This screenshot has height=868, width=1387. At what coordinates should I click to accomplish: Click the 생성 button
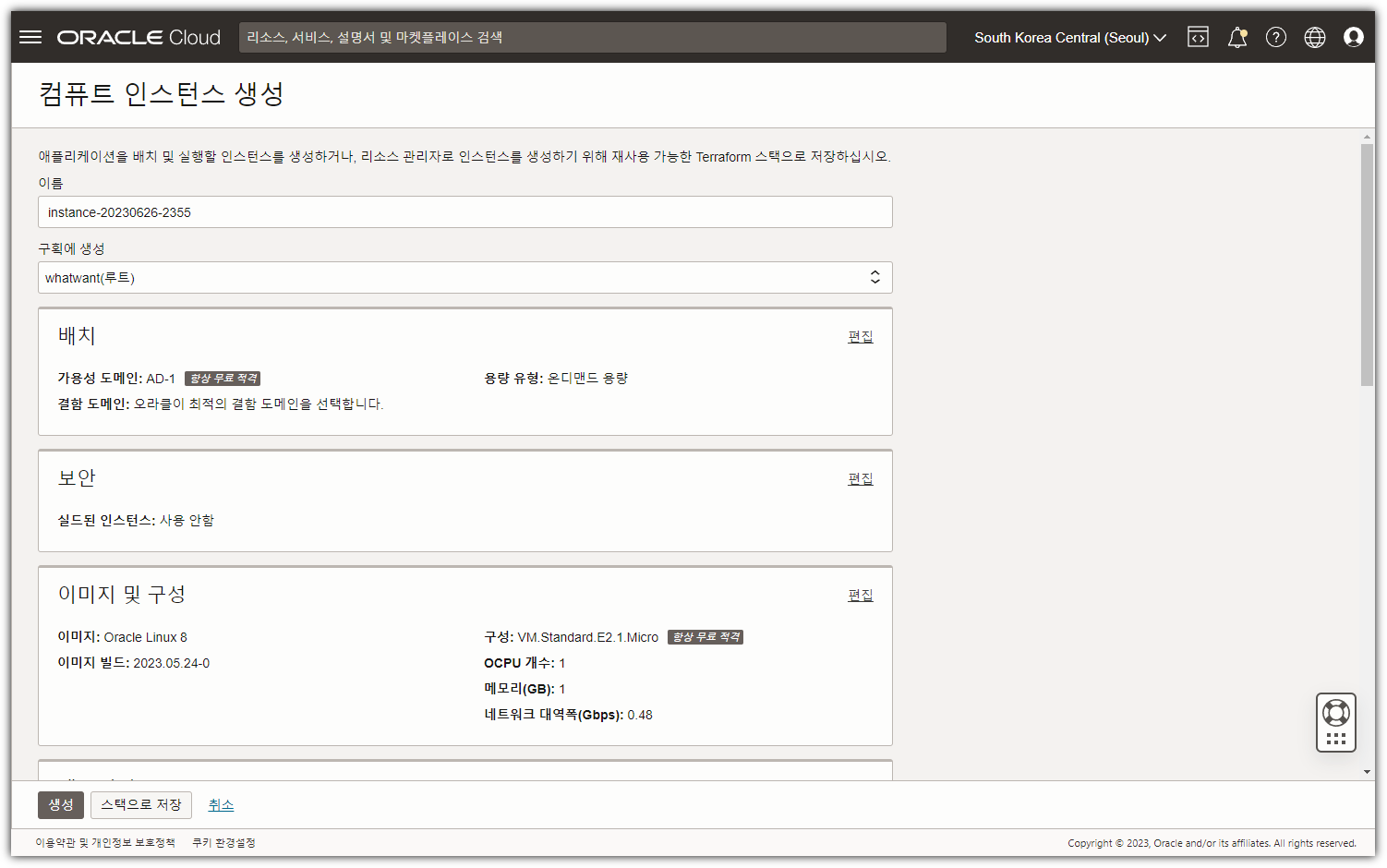click(61, 804)
